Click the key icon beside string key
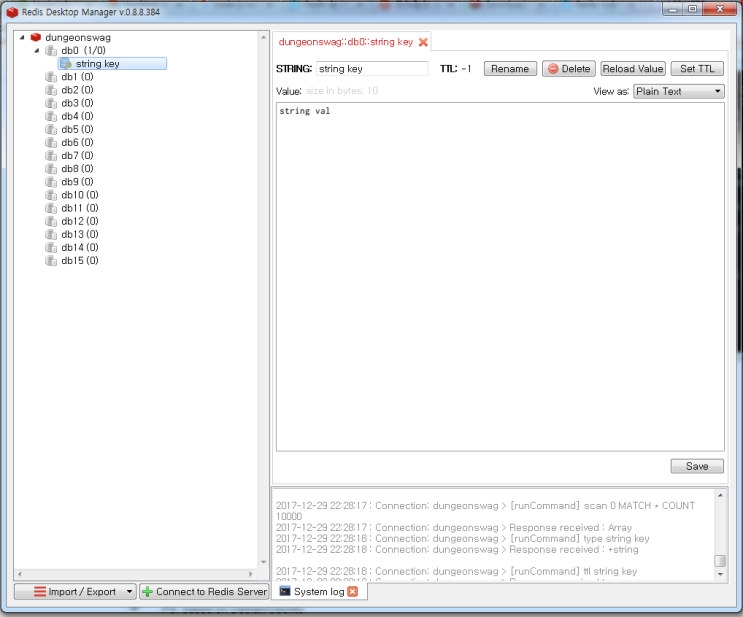The width and height of the screenshot is (743, 617). [x=66, y=64]
